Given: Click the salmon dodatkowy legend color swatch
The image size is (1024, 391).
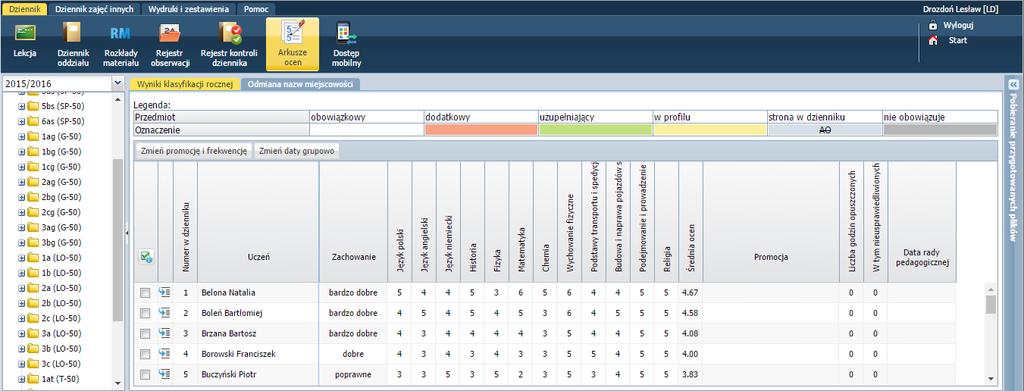Looking at the screenshot, I should point(481,130).
